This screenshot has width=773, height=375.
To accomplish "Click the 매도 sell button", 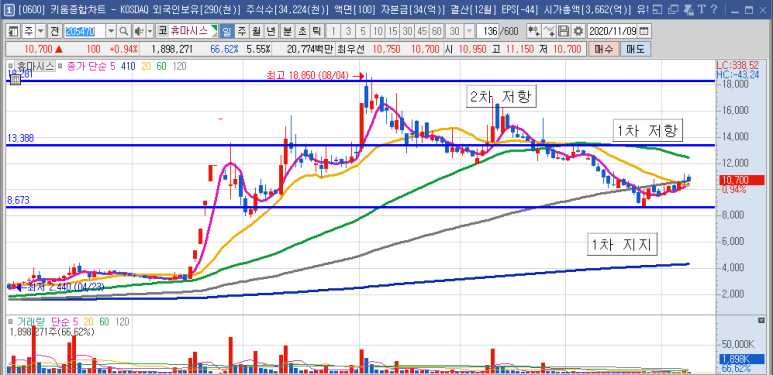I will tap(635, 50).
